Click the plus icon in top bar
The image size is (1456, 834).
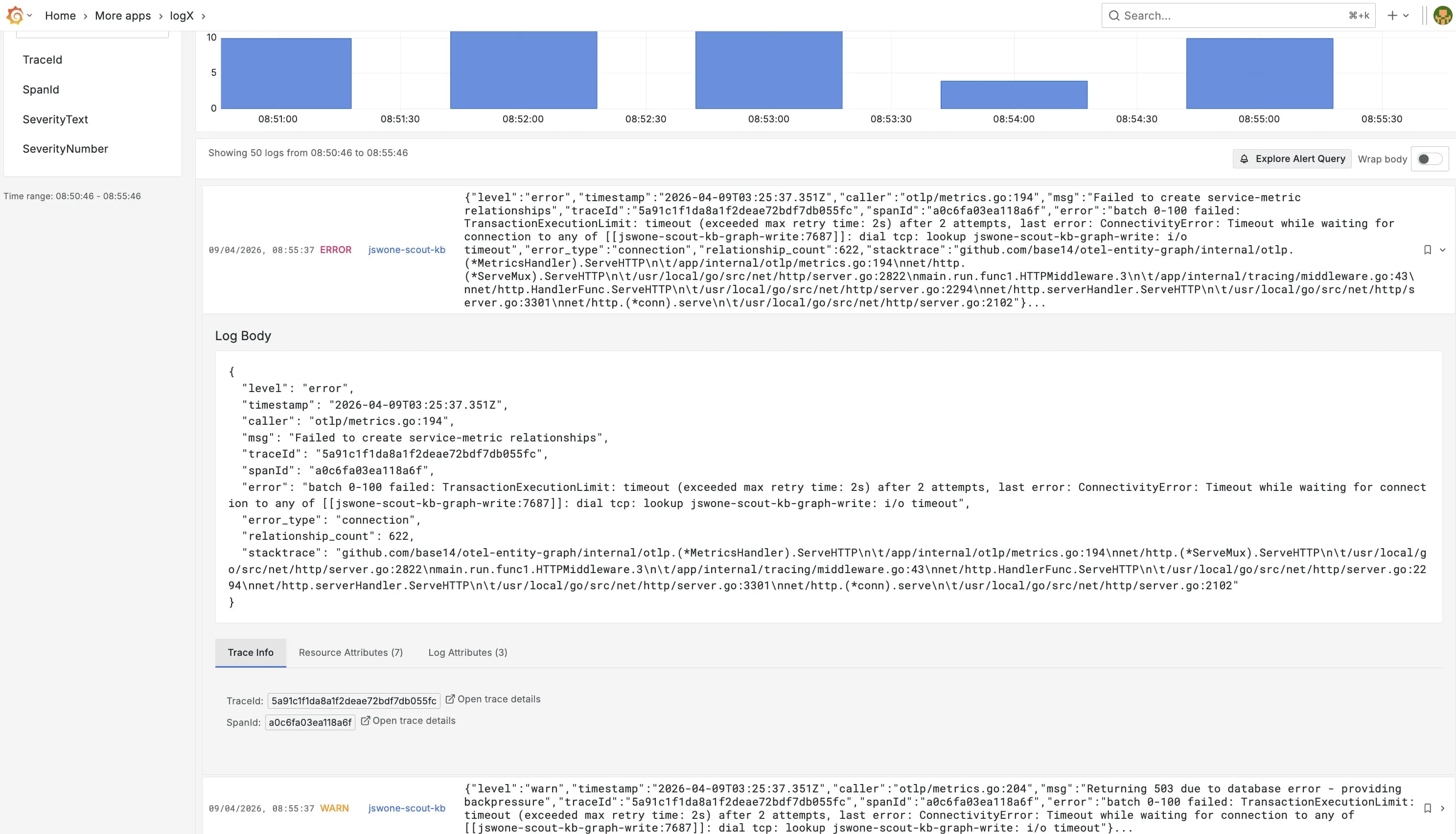click(x=1392, y=16)
